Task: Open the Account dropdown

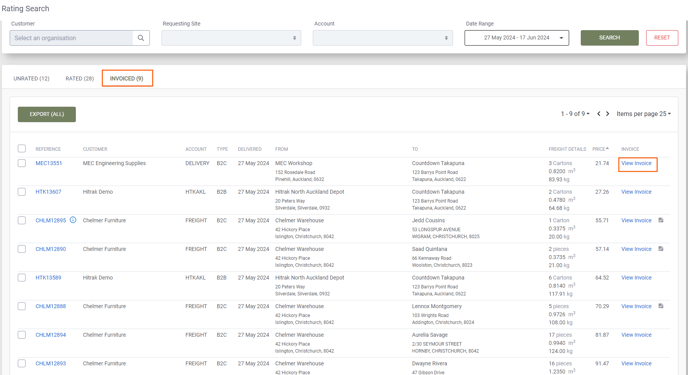Action: click(383, 38)
